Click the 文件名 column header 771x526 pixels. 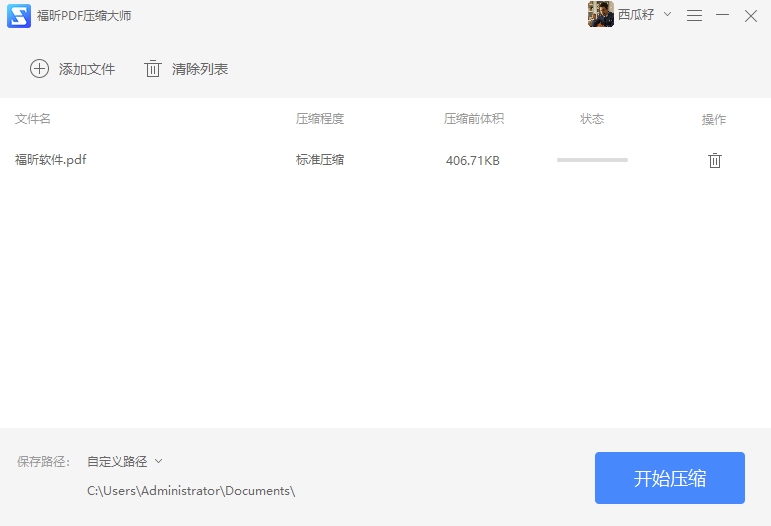point(33,119)
